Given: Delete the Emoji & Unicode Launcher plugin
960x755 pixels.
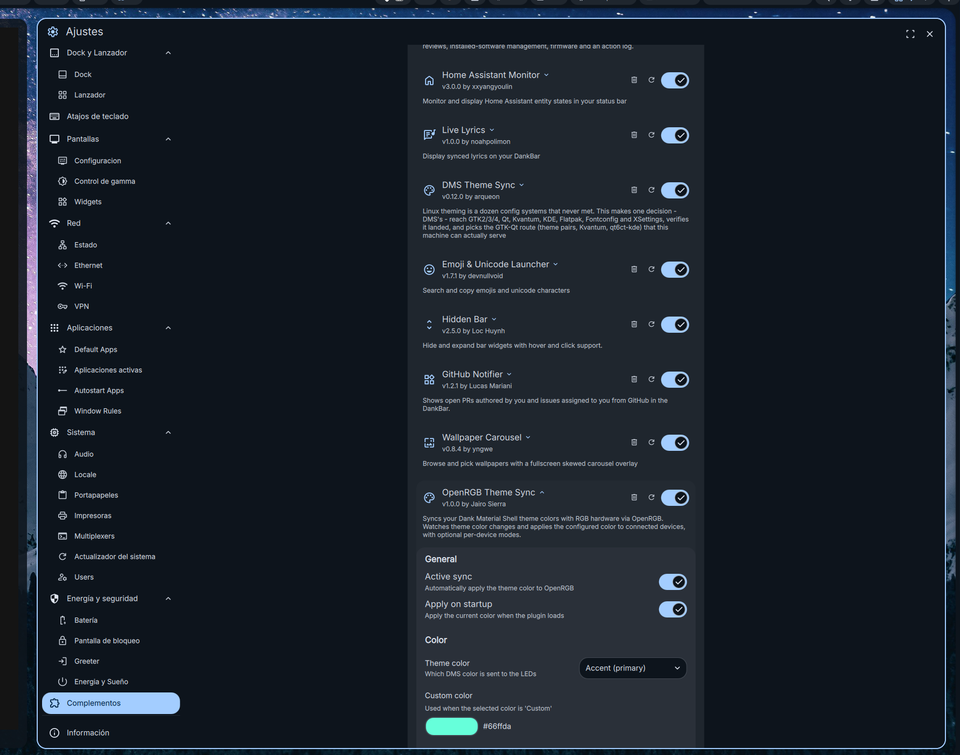Looking at the screenshot, I should 634,269.
